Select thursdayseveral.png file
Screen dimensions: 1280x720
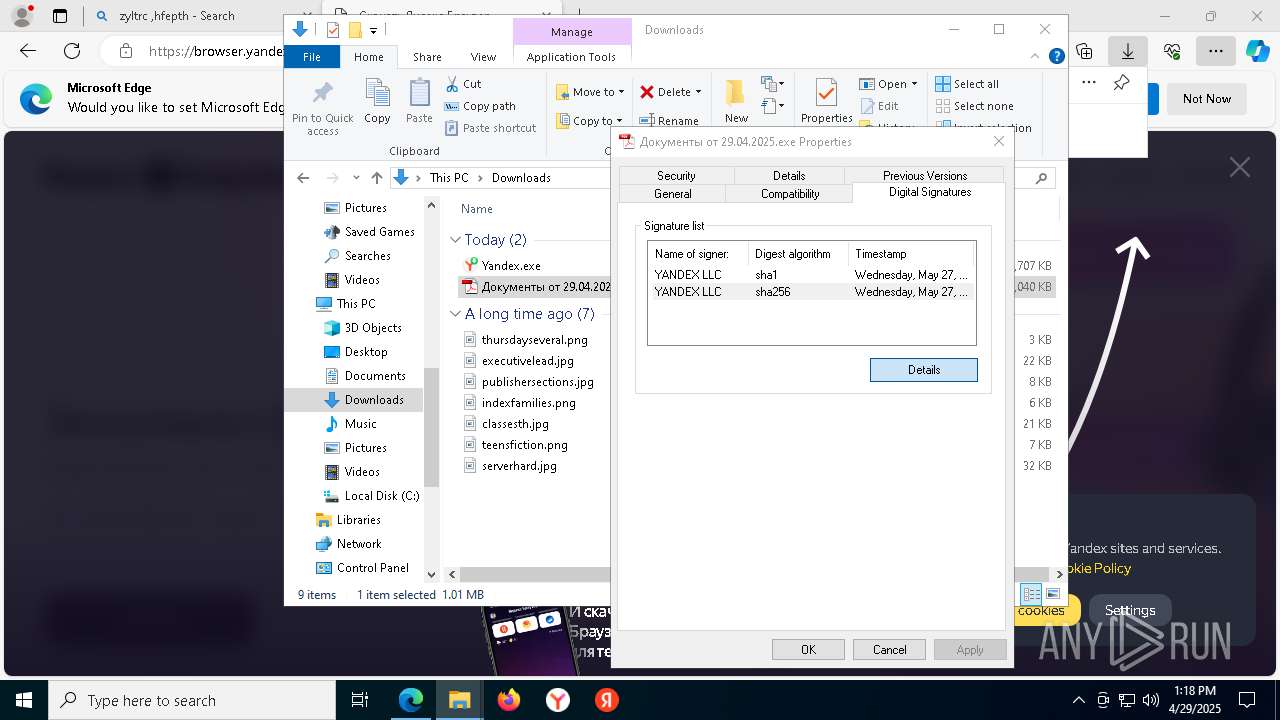click(x=534, y=340)
